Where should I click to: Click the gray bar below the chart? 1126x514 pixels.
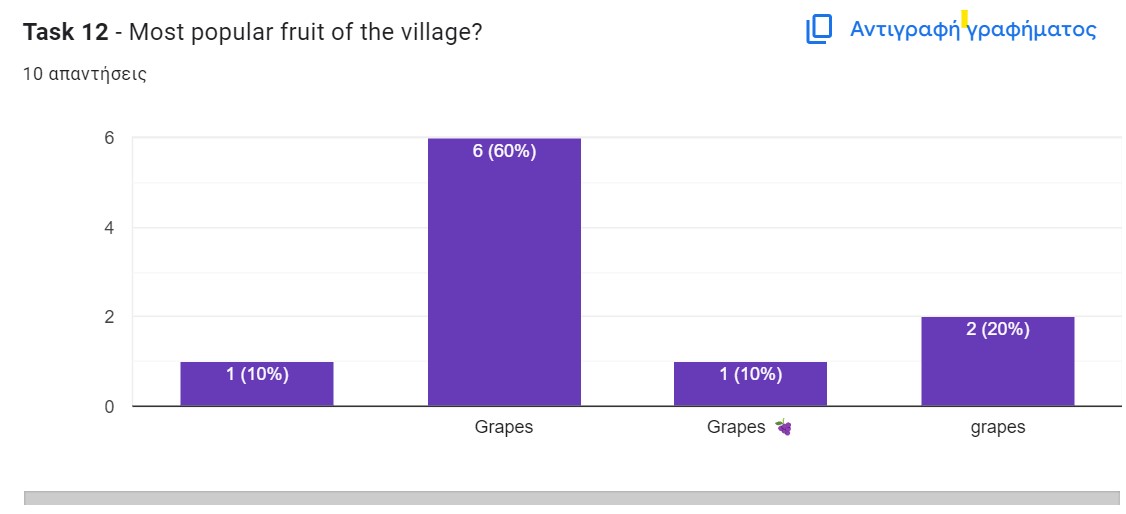coord(572,501)
